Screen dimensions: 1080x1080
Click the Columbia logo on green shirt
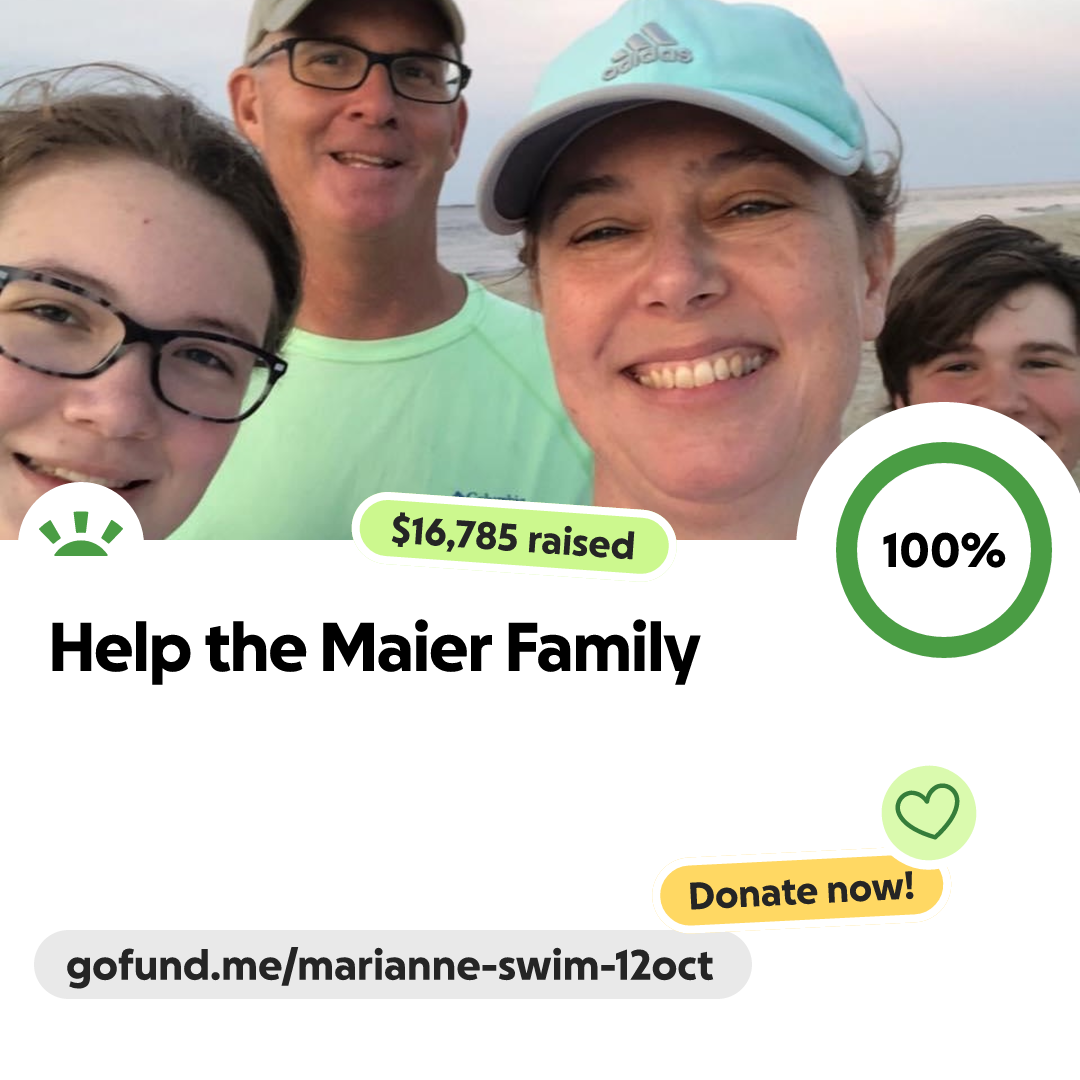point(489,495)
